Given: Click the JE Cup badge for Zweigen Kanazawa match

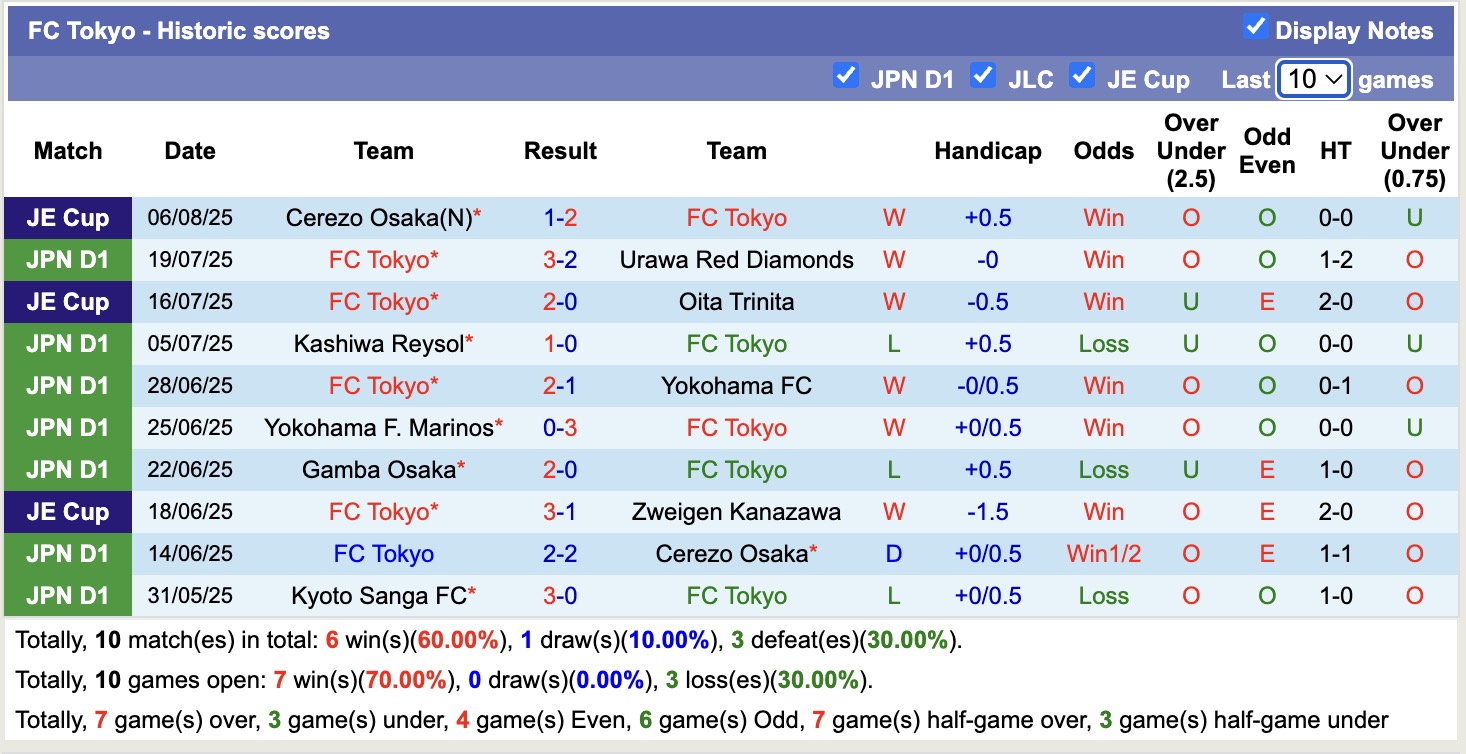Looking at the screenshot, I should click(x=67, y=511).
